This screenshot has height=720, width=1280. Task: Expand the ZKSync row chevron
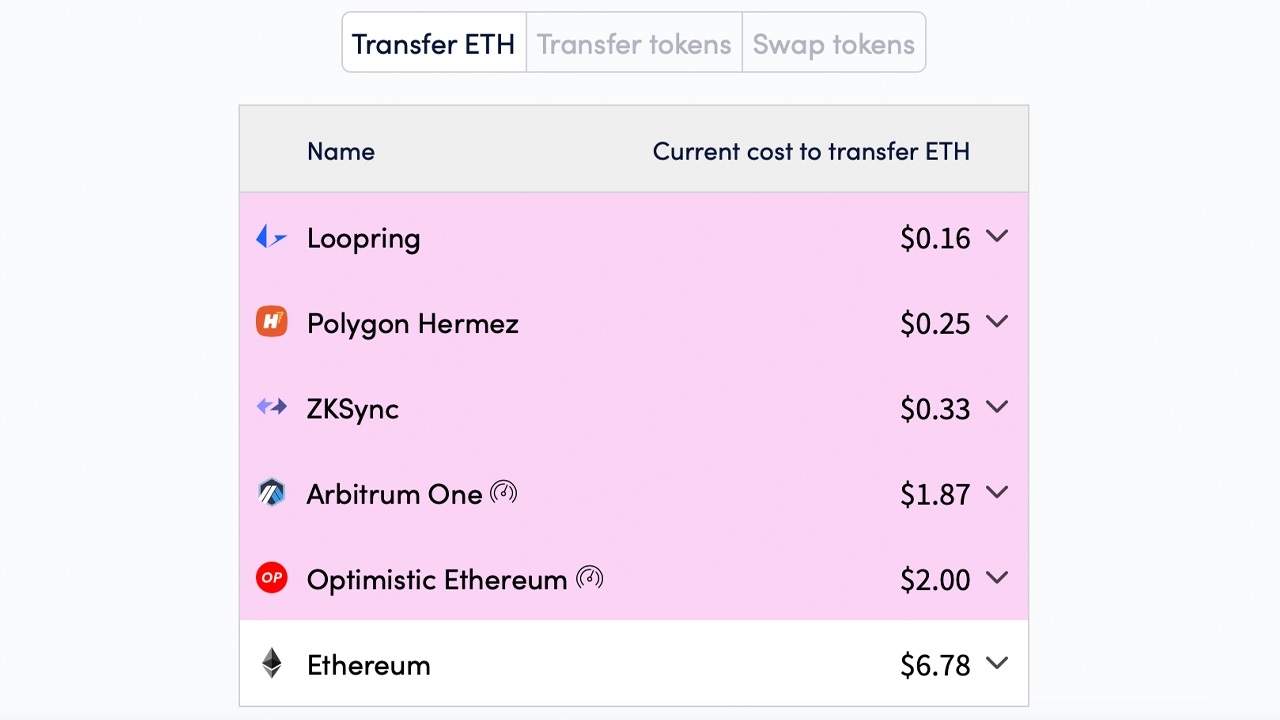click(x=997, y=407)
